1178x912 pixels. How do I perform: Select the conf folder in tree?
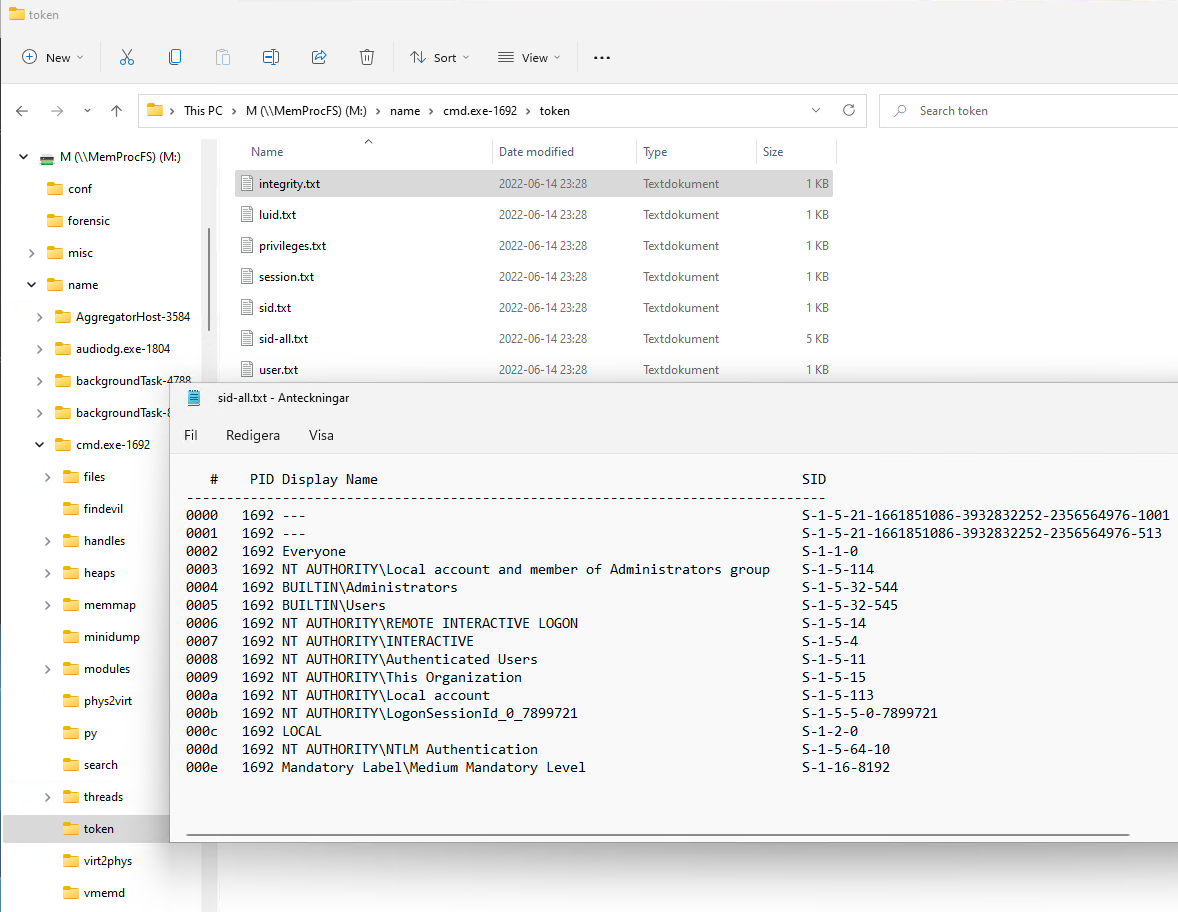tap(80, 189)
